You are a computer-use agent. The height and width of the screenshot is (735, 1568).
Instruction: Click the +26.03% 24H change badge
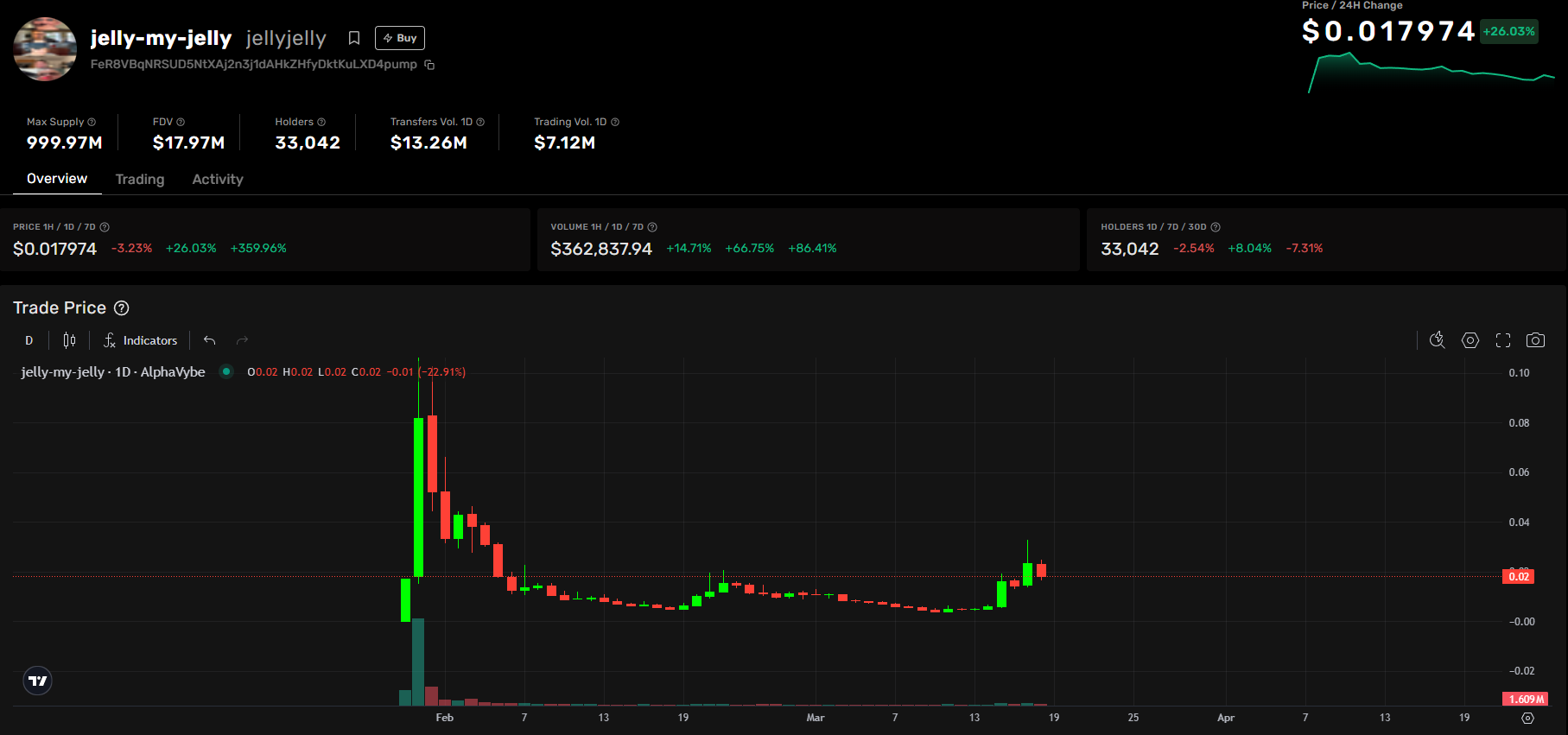pos(1509,31)
